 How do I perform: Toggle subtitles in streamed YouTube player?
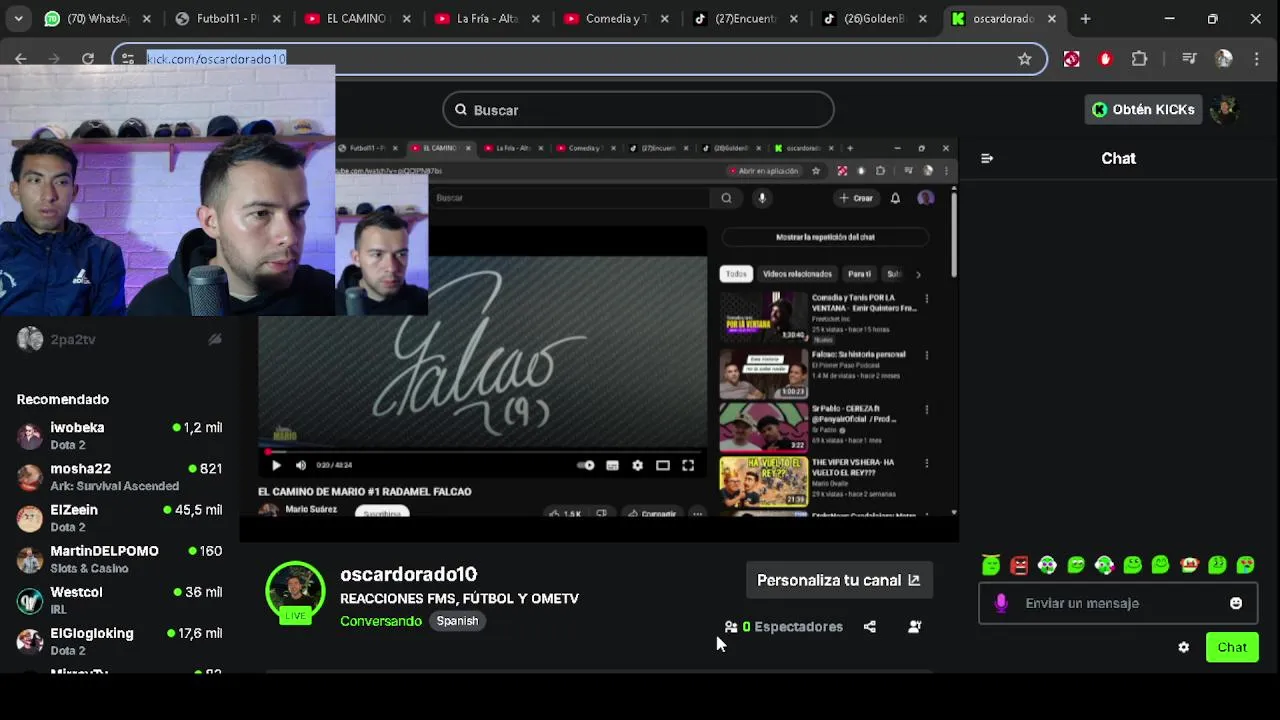[x=612, y=465]
